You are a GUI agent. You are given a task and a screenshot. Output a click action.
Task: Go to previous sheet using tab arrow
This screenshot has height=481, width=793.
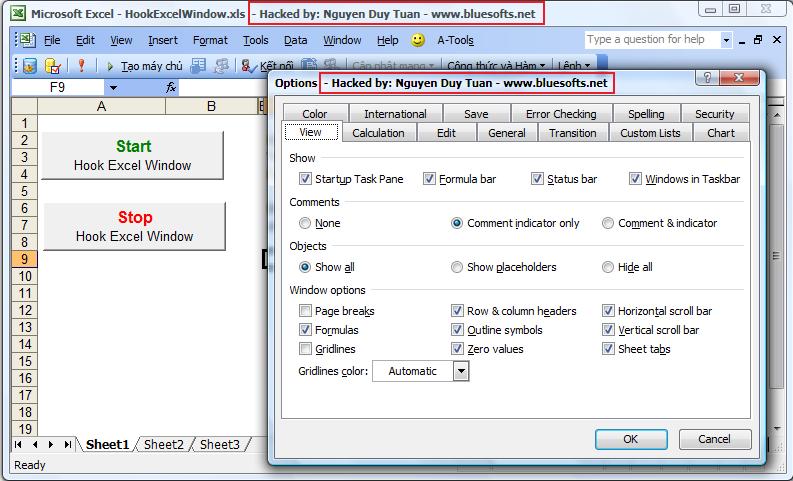[x=35, y=445]
